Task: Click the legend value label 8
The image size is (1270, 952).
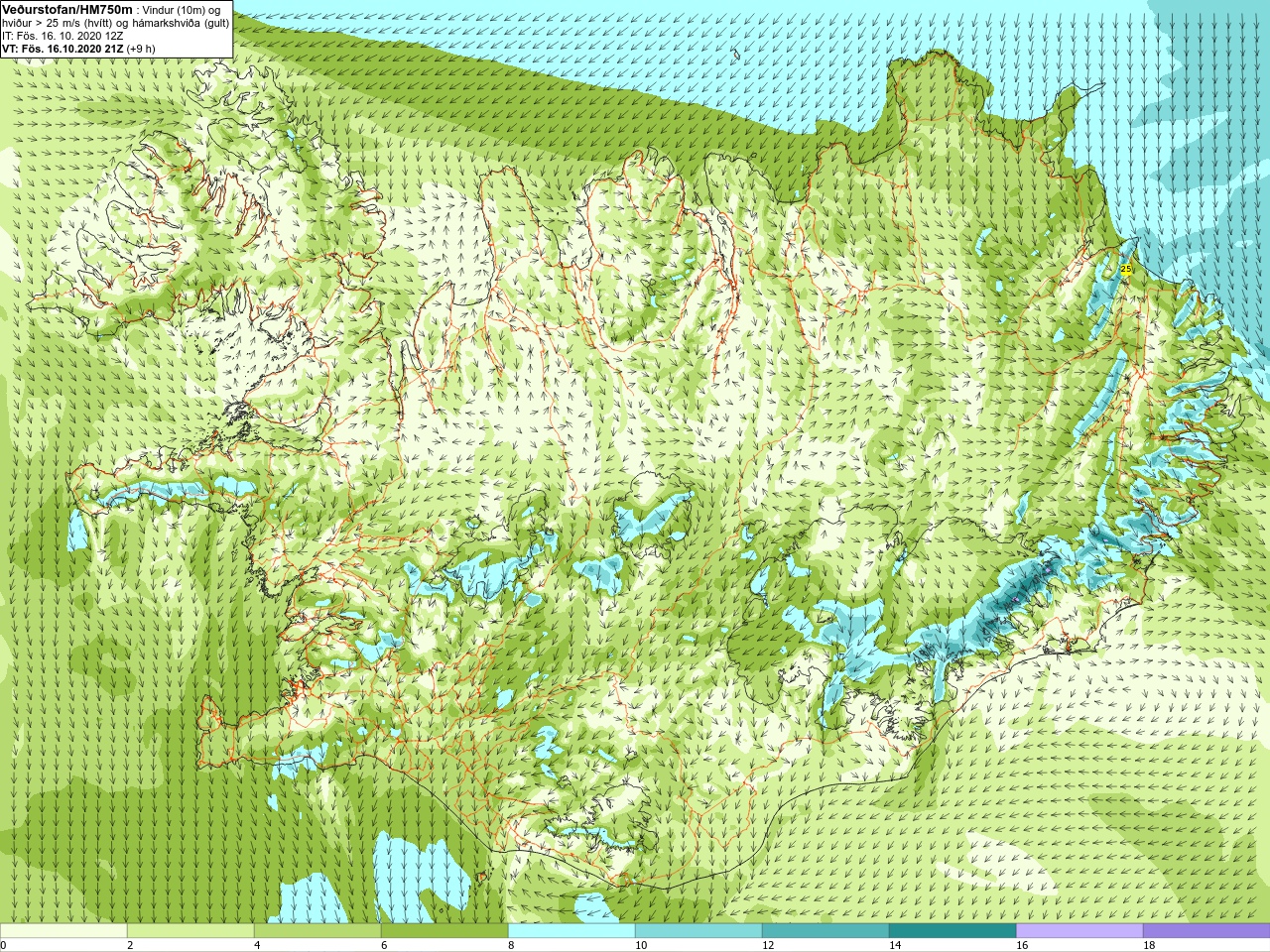Action: [511, 945]
